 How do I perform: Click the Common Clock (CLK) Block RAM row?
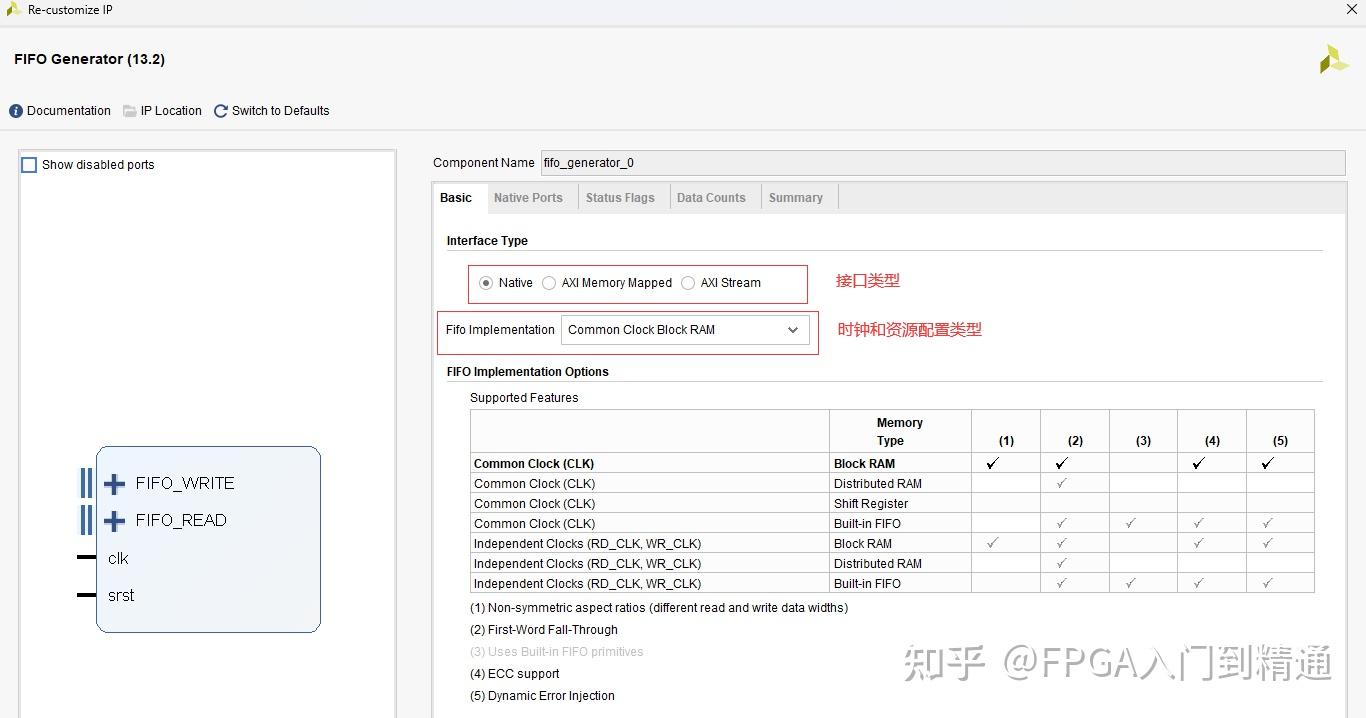point(892,464)
